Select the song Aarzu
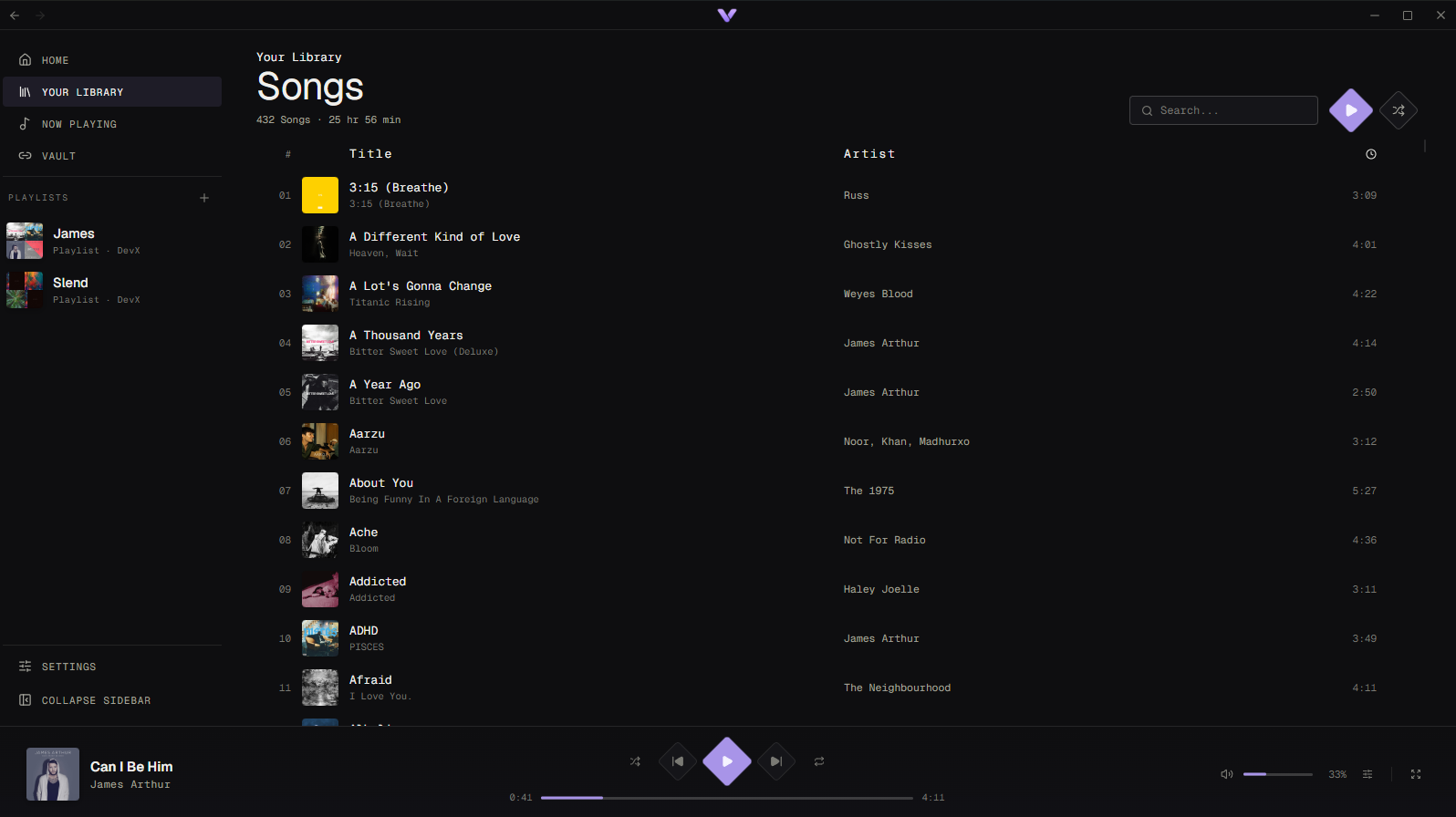 pyautogui.click(x=827, y=441)
